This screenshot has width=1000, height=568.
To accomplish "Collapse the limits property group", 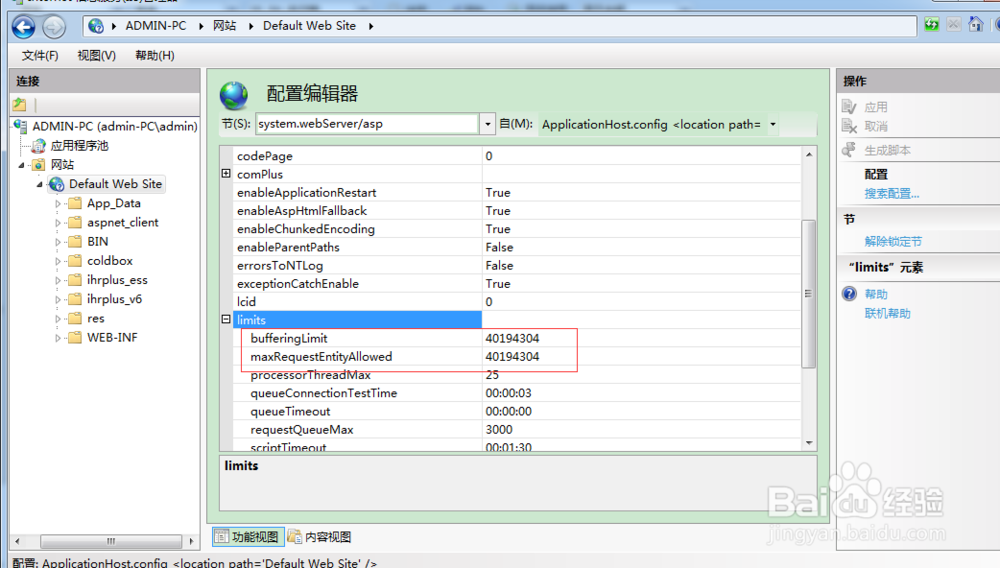I will [226, 319].
